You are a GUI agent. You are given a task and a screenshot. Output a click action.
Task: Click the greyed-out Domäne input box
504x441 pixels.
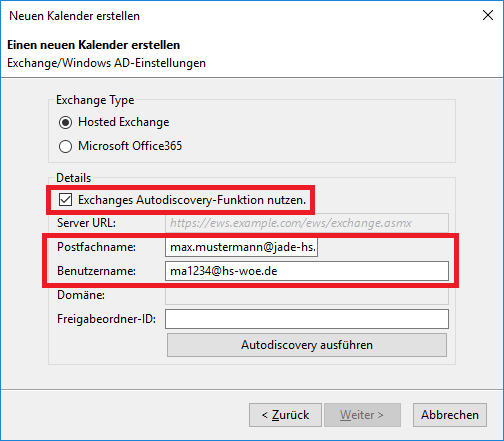pos(307,295)
